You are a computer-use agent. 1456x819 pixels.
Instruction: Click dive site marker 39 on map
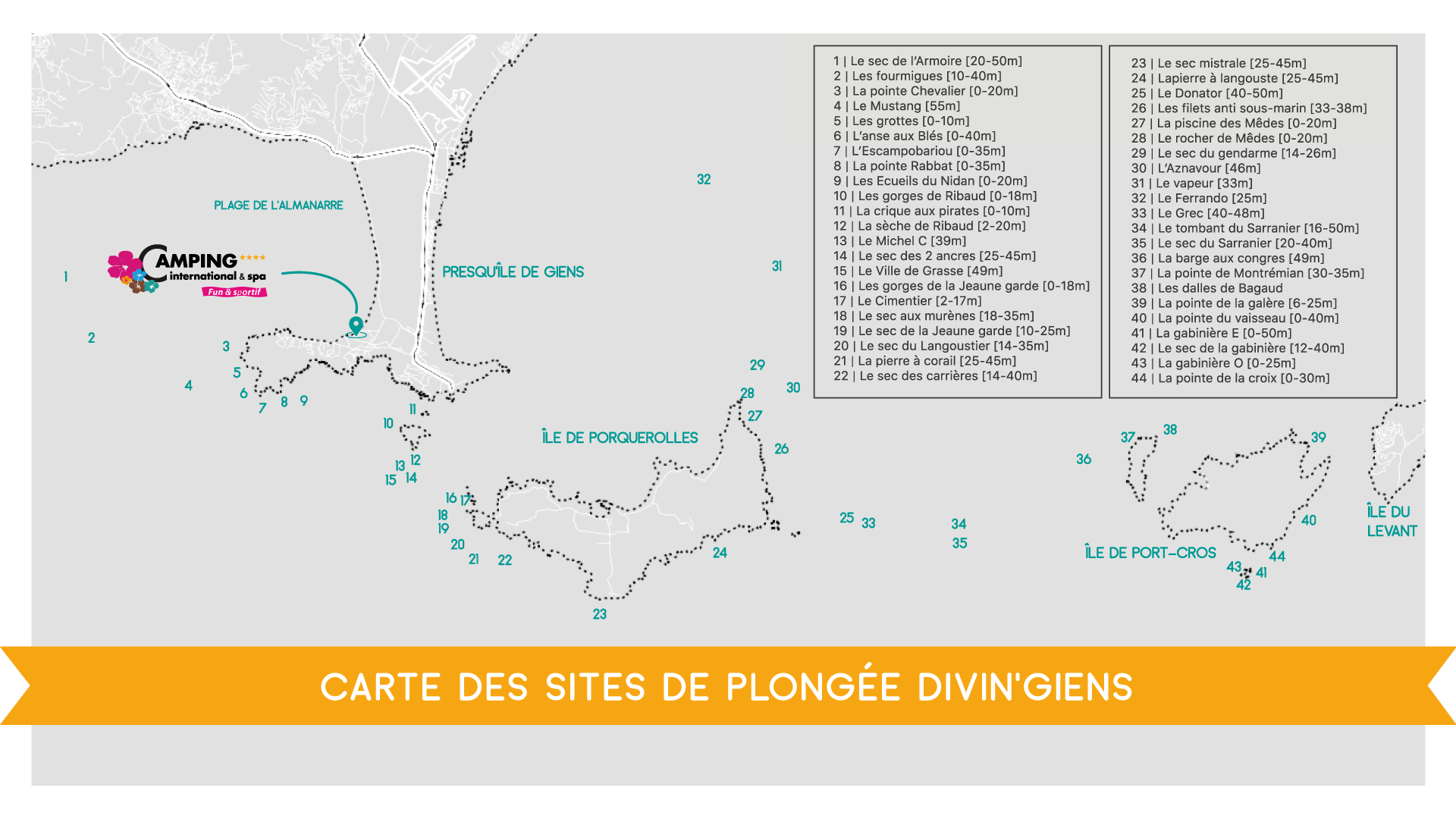1318,438
